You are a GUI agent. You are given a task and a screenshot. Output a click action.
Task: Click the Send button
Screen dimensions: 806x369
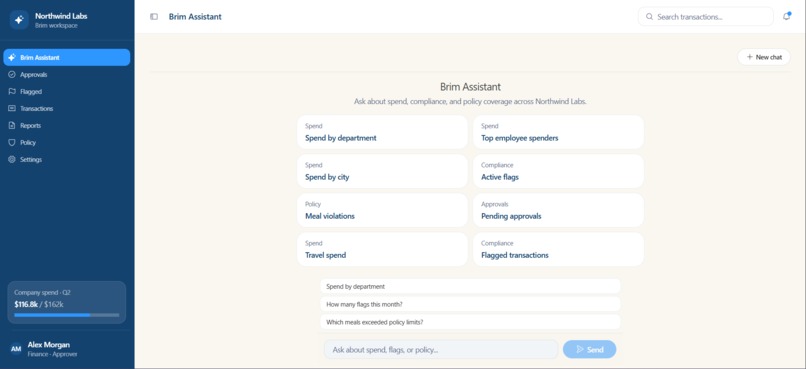(x=589, y=349)
